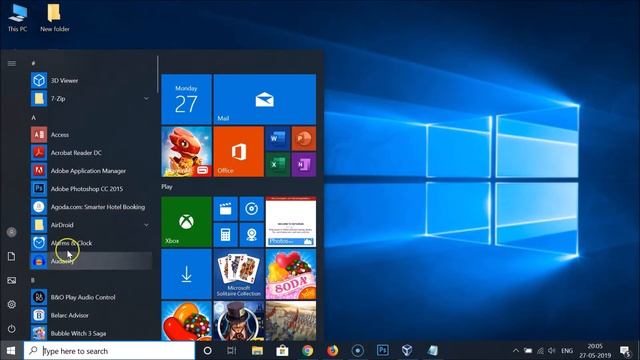
Task: Open the Photos tile
Action: (x=291, y=222)
